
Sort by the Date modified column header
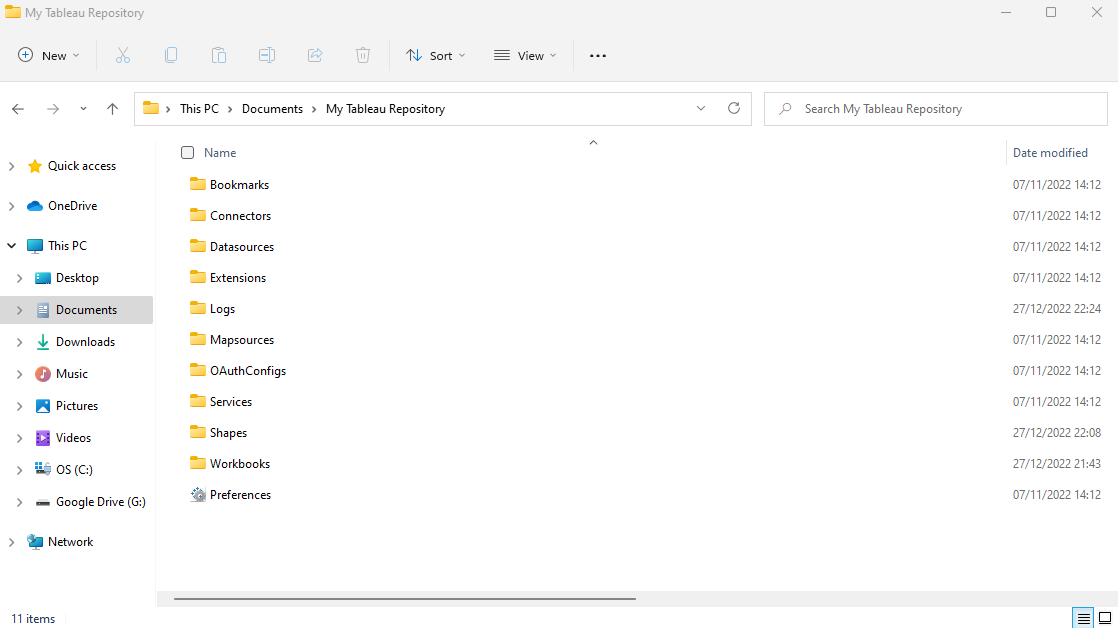pyautogui.click(x=1050, y=153)
